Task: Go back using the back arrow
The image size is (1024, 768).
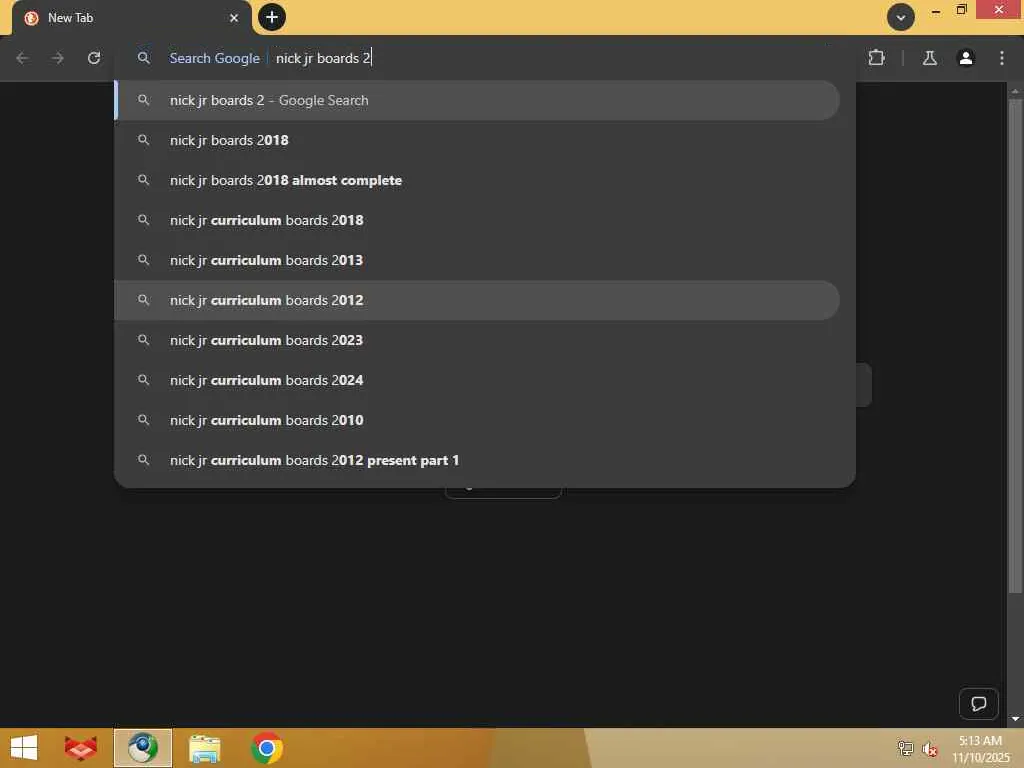Action: [x=22, y=58]
